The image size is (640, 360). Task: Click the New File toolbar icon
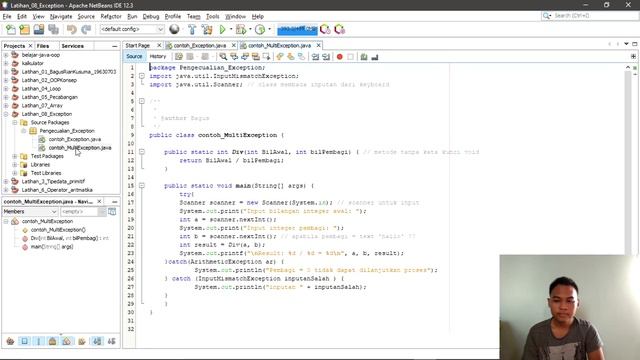coord(11,29)
